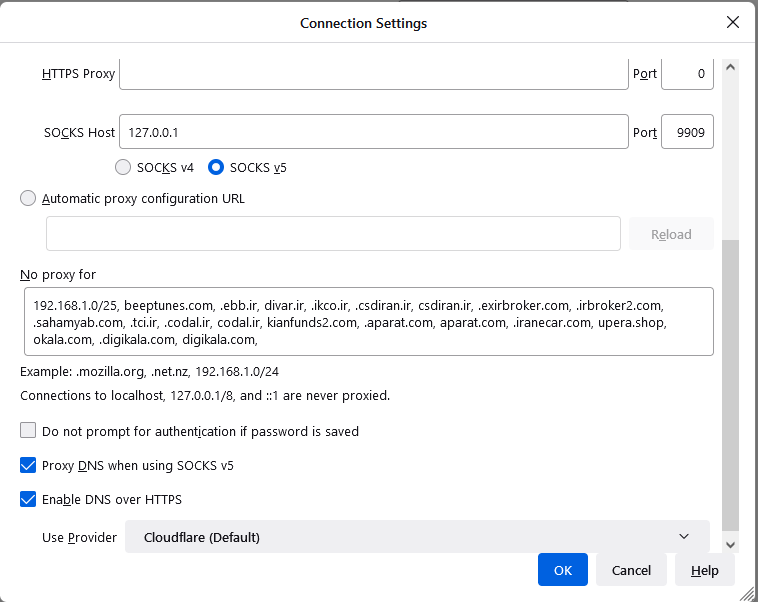Click the Reload button
Viewport: 758px width, 602px height.
pyautogui.click(x=671, y=234)
